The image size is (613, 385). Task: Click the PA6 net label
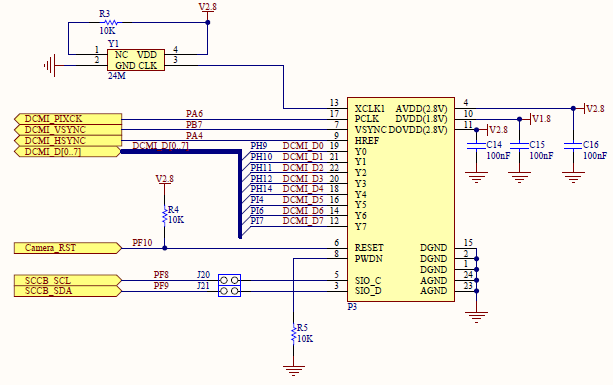(x=194, y=114)
